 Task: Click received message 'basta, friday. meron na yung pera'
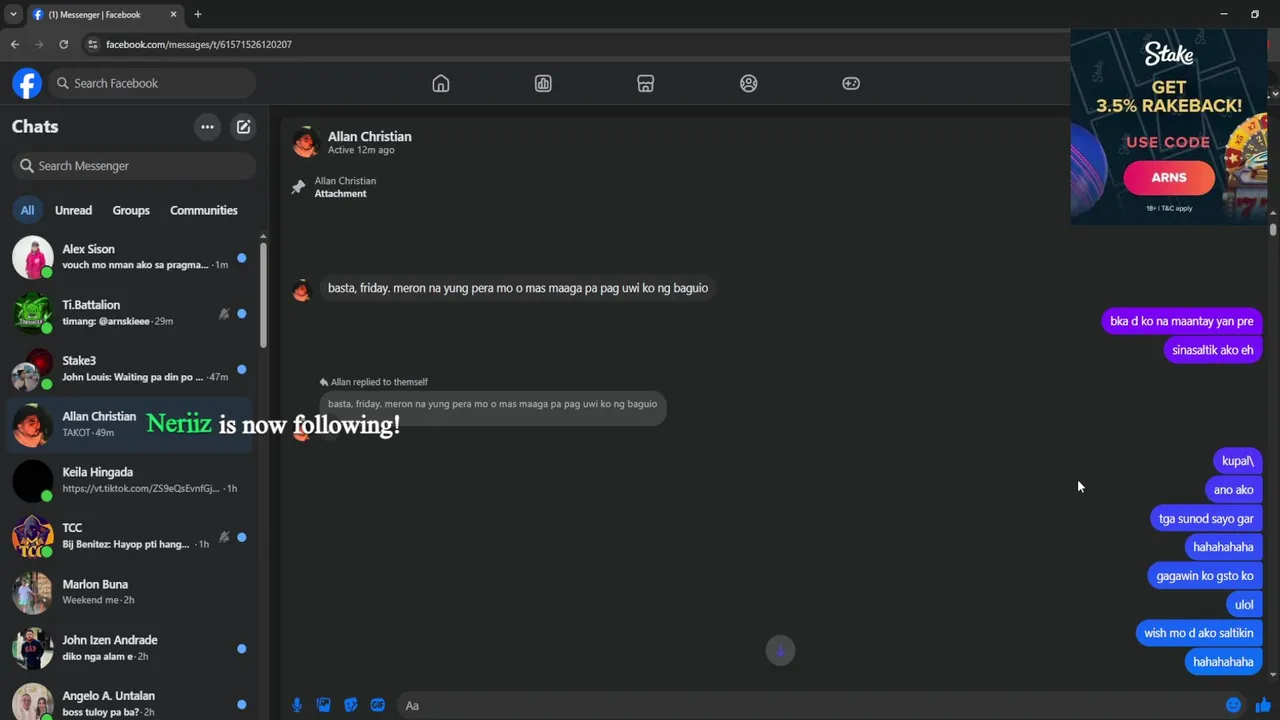(x=518, y=288)
